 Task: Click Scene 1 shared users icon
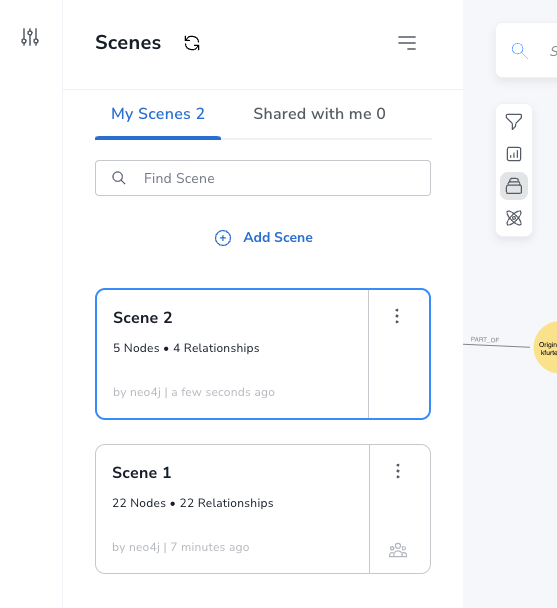pyautogui.click(x=398, y=550)
